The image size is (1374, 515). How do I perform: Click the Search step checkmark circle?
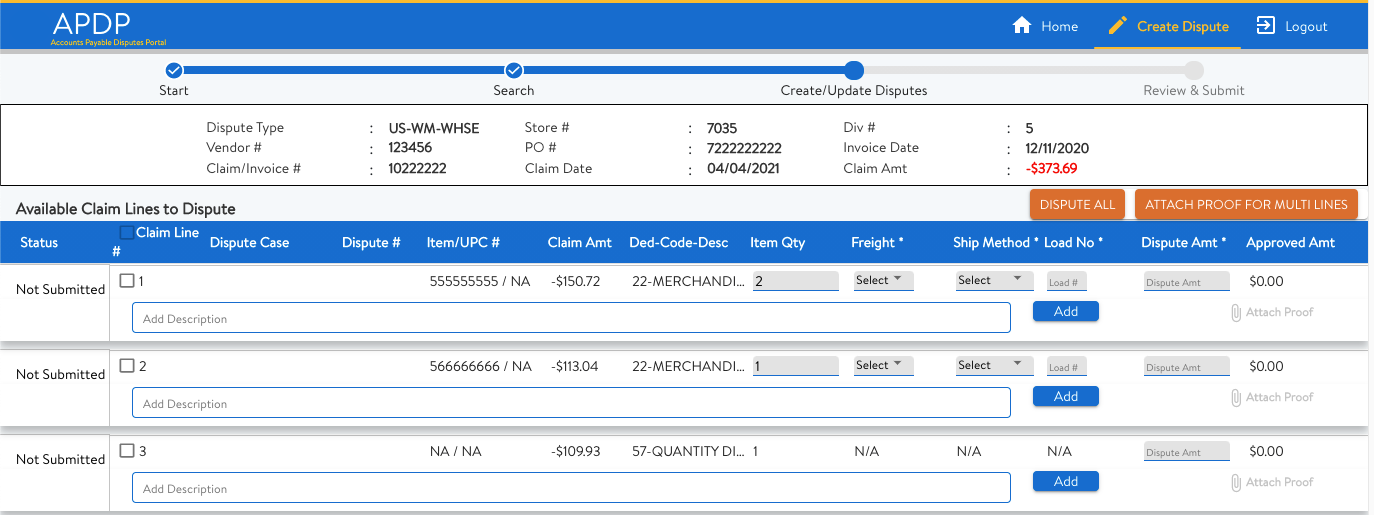click(514, 70)
